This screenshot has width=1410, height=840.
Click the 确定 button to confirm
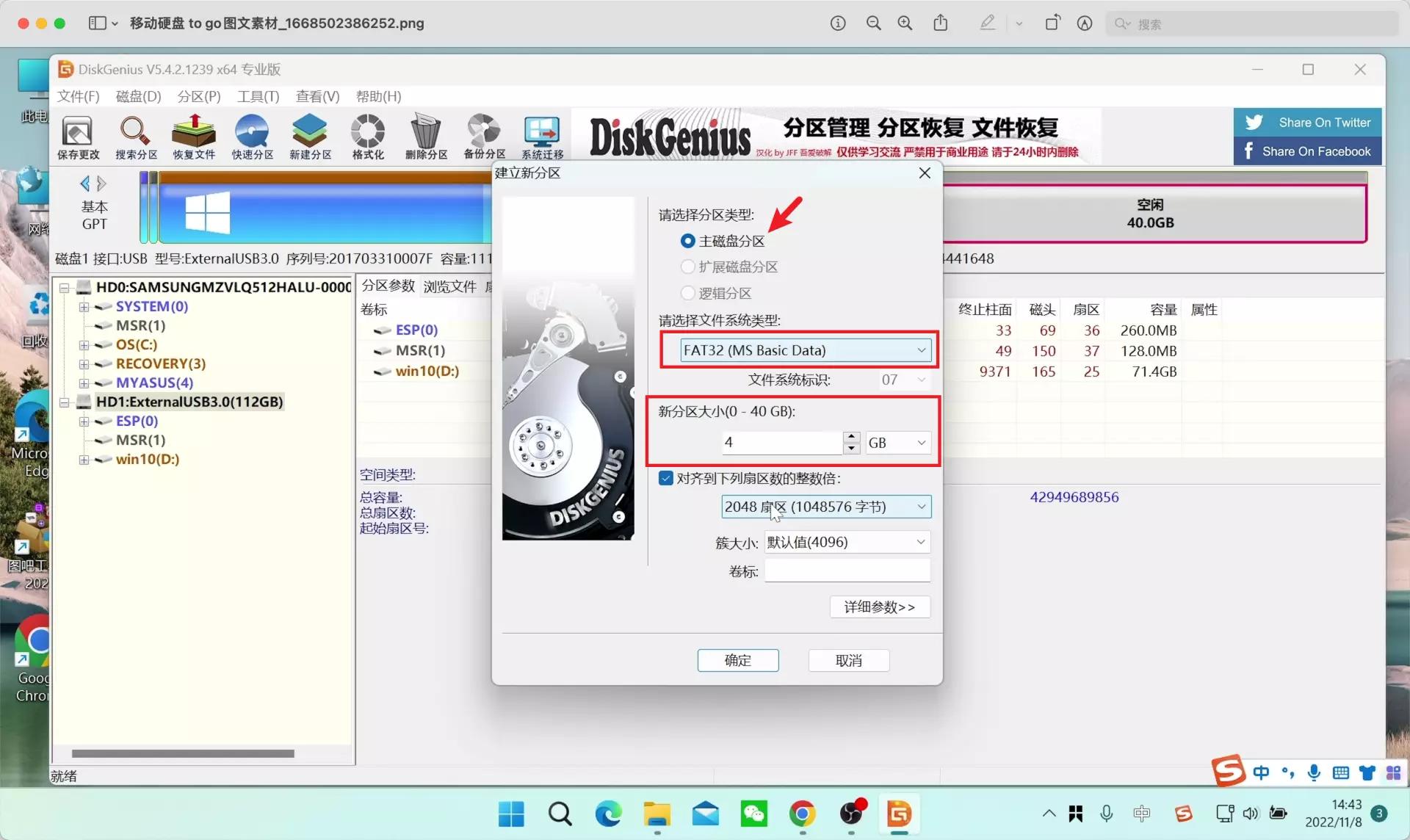tap(737, 660)
